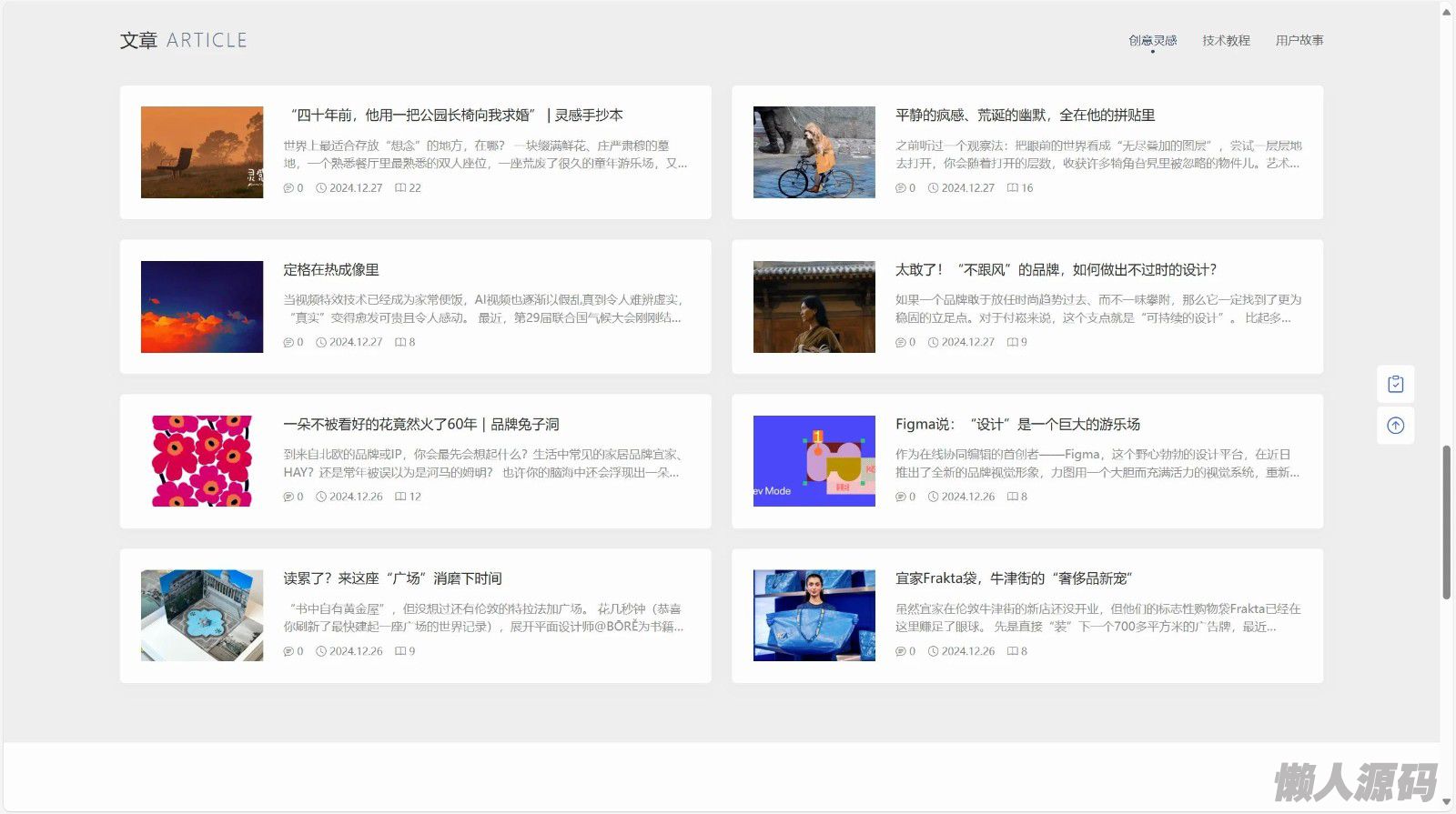Click the blue IKEA Frakta bag thumbnail
This screenshot has height=814, width=1456.
tap(814, 616)
